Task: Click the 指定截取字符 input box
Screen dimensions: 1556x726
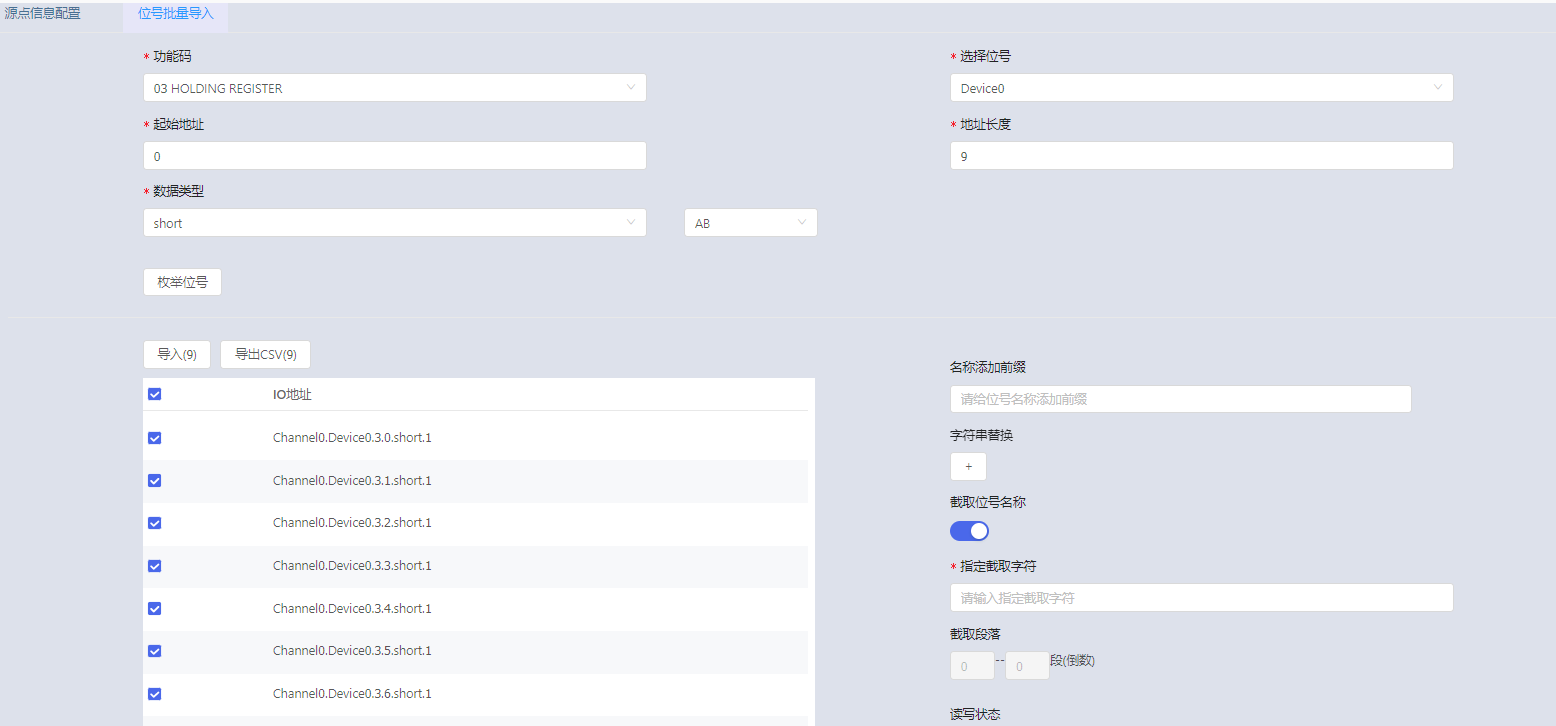Action: pos(1200,598)
